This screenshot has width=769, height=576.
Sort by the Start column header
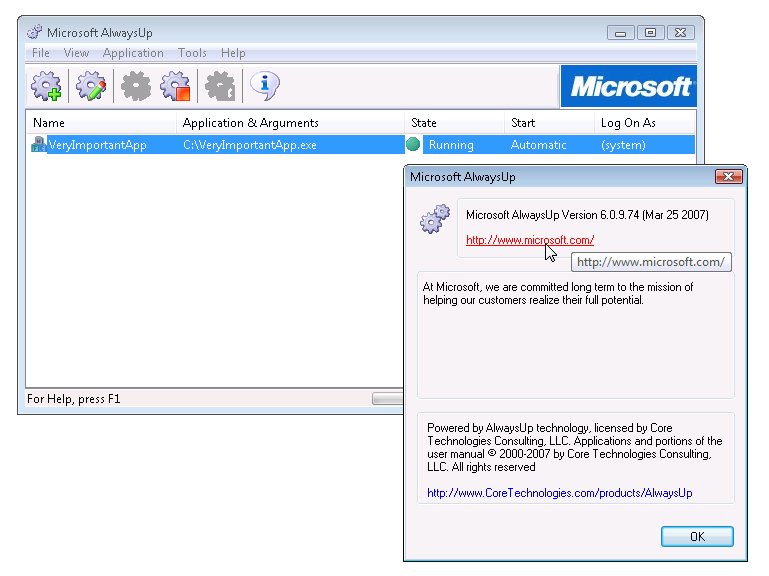tap(549, 123)
